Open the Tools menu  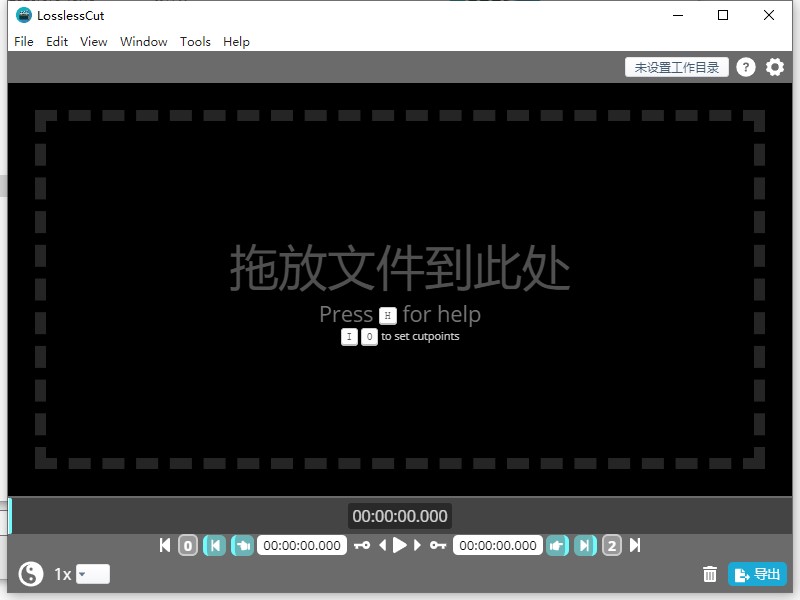pyautogui.click(x=195, y=41)
